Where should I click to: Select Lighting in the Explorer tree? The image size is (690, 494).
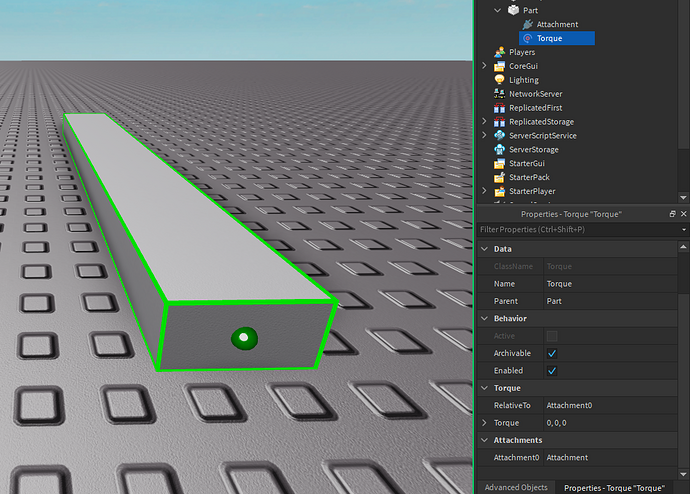524,80
